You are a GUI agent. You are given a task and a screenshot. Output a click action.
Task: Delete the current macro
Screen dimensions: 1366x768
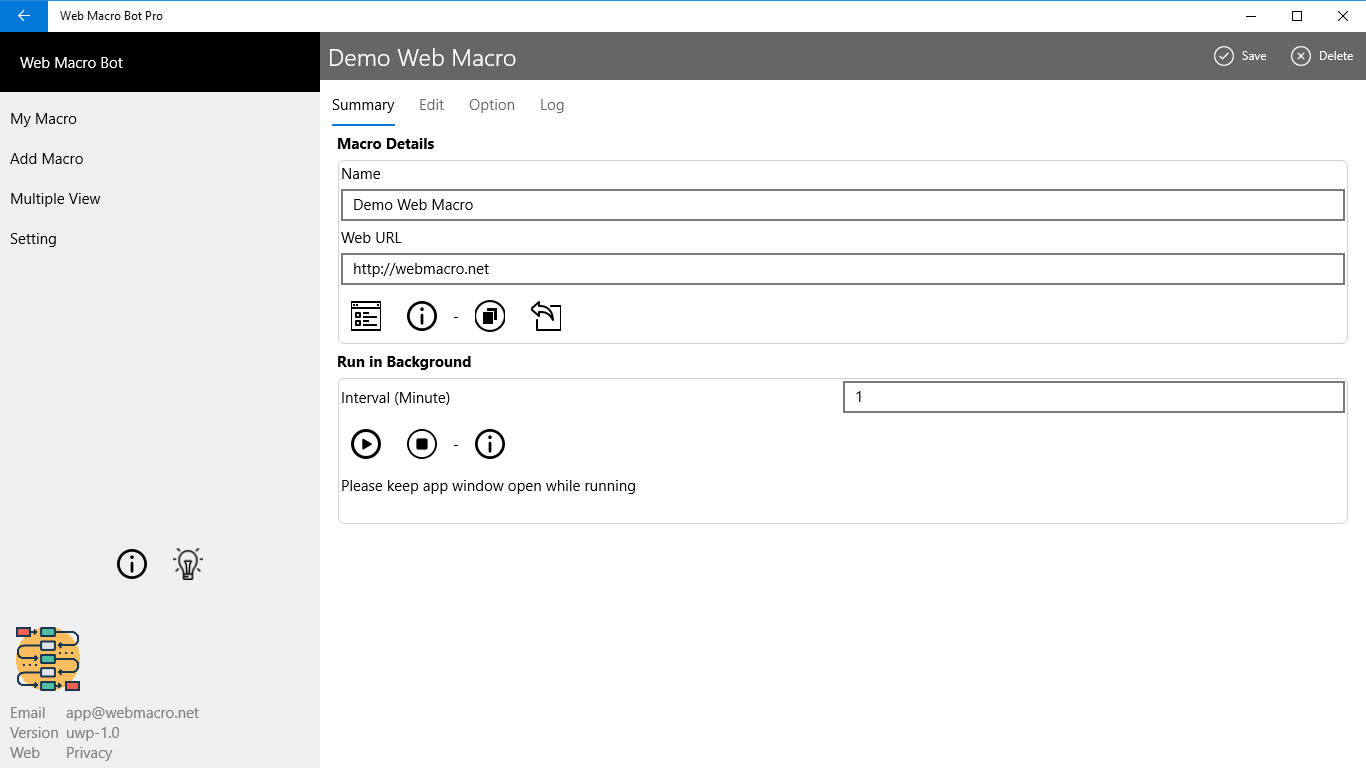[x=1322, y=56]
